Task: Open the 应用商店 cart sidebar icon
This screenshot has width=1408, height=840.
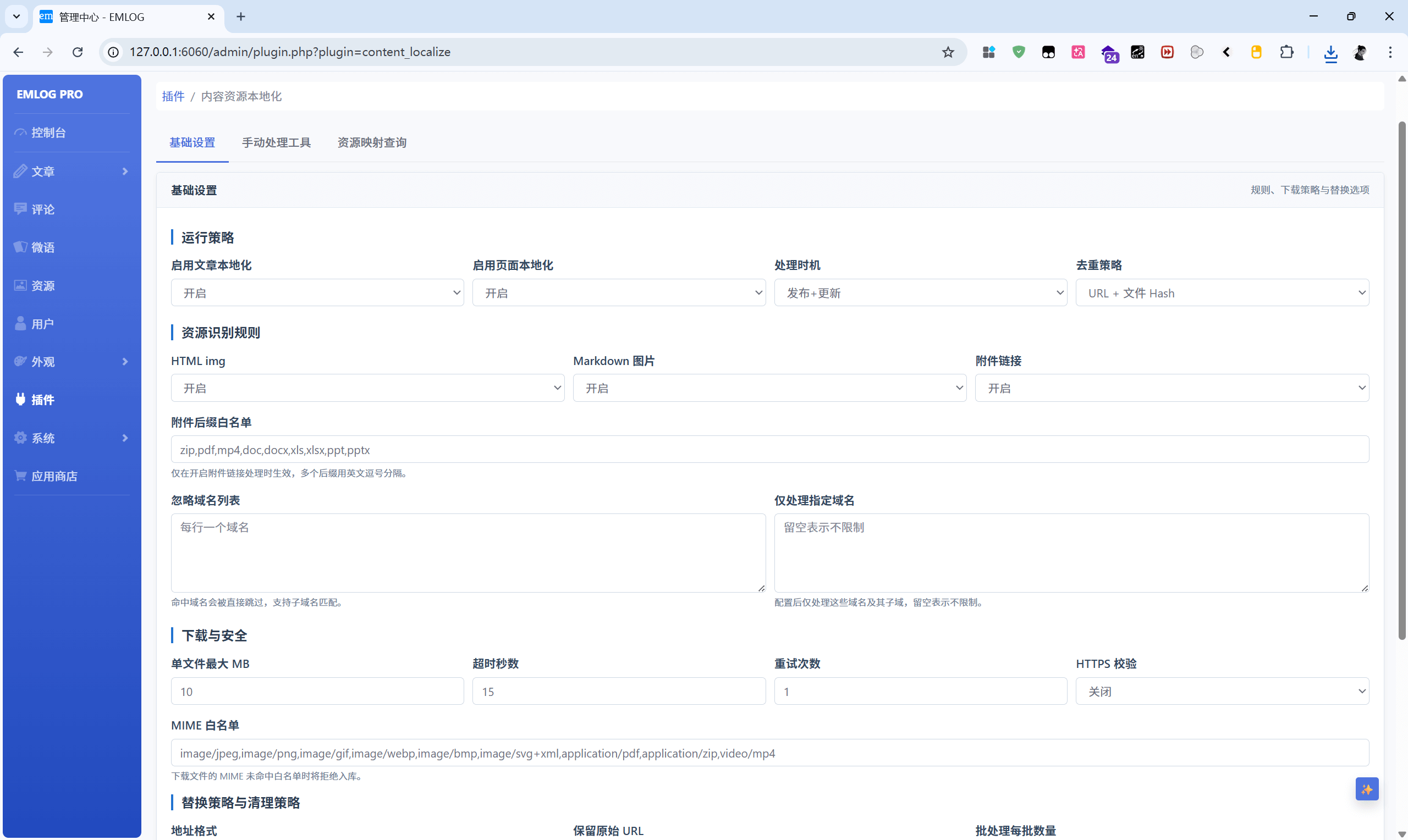Action: 20,476
